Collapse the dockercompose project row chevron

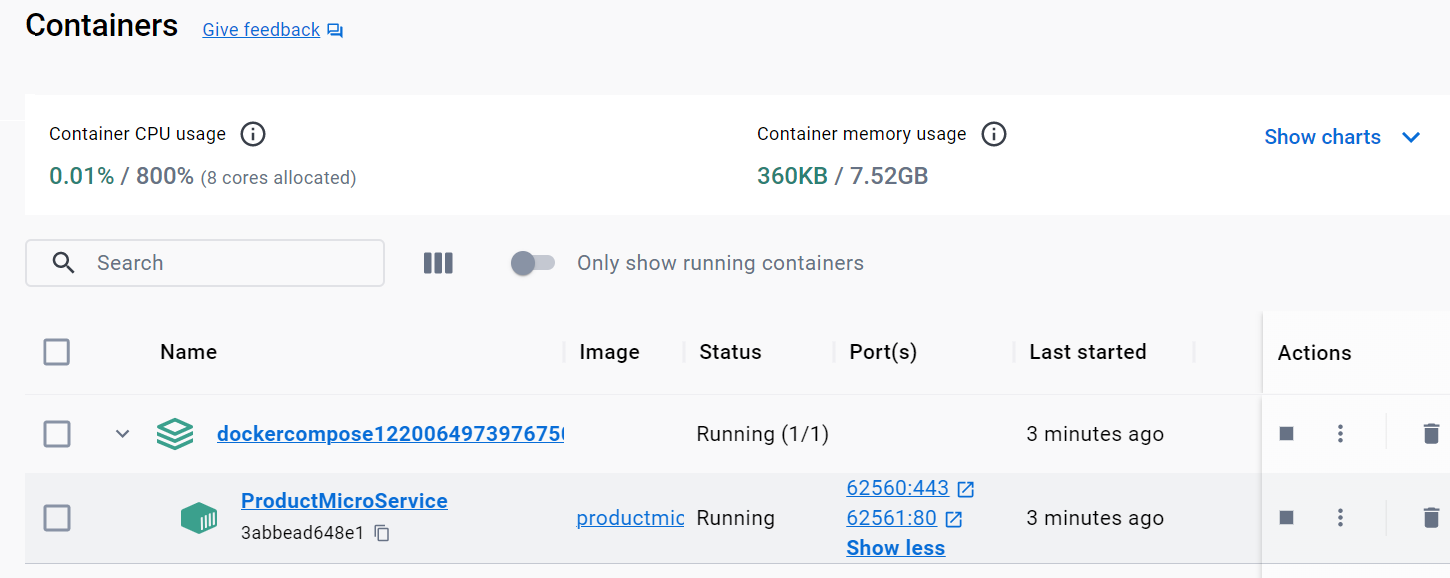(122, 434)
